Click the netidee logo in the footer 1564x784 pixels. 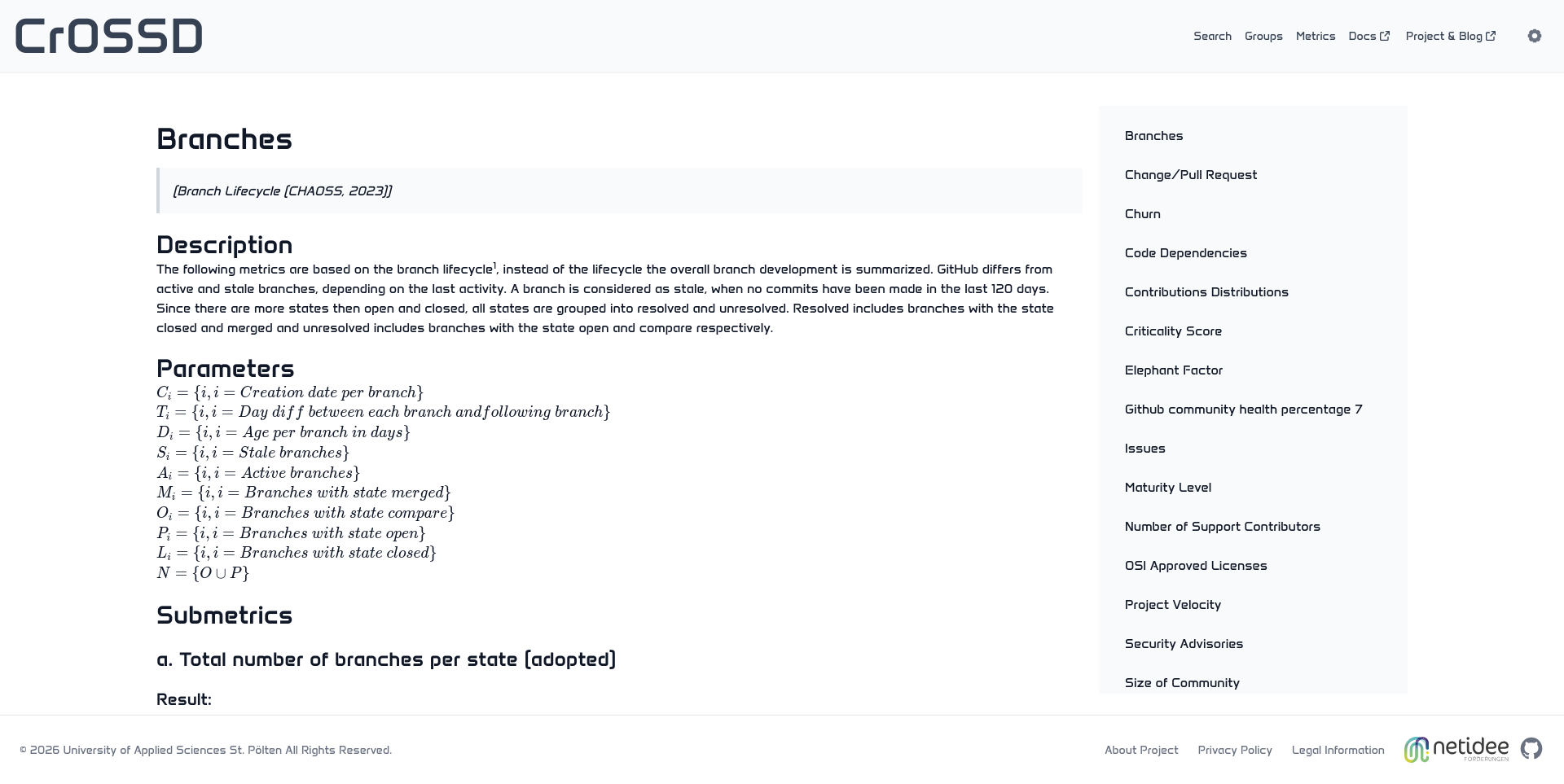(x=1457, y=747)
